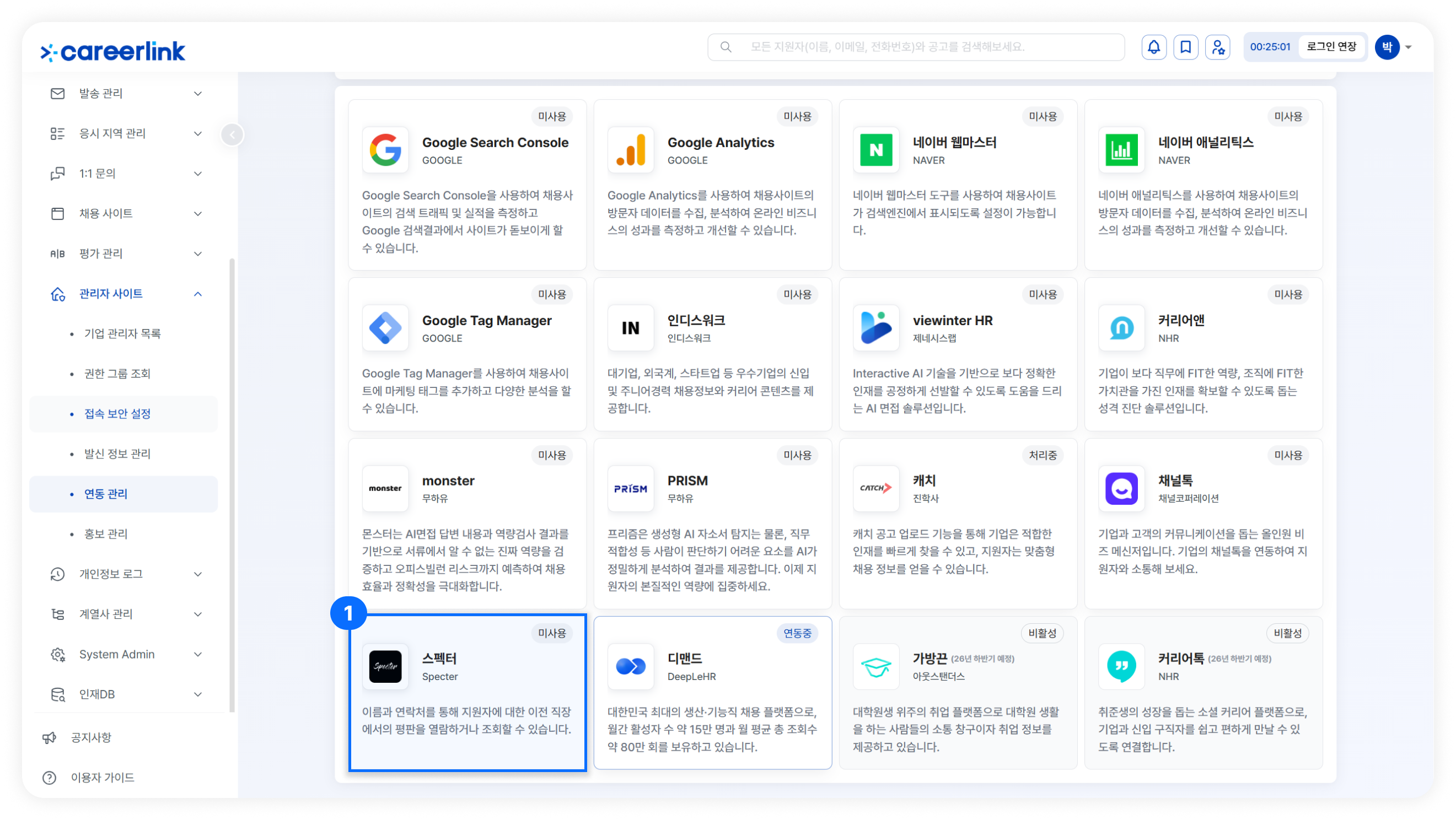The height and width of the screenshot is (820, 1456).
Task: Click the 채널톡 card title
Action: 1175,481
